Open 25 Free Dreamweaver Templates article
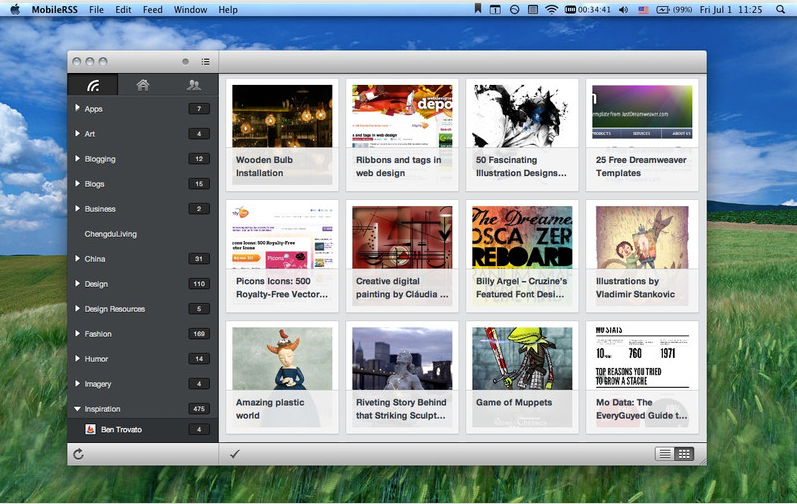Screen dimensions: 797x504 point(642,135)
